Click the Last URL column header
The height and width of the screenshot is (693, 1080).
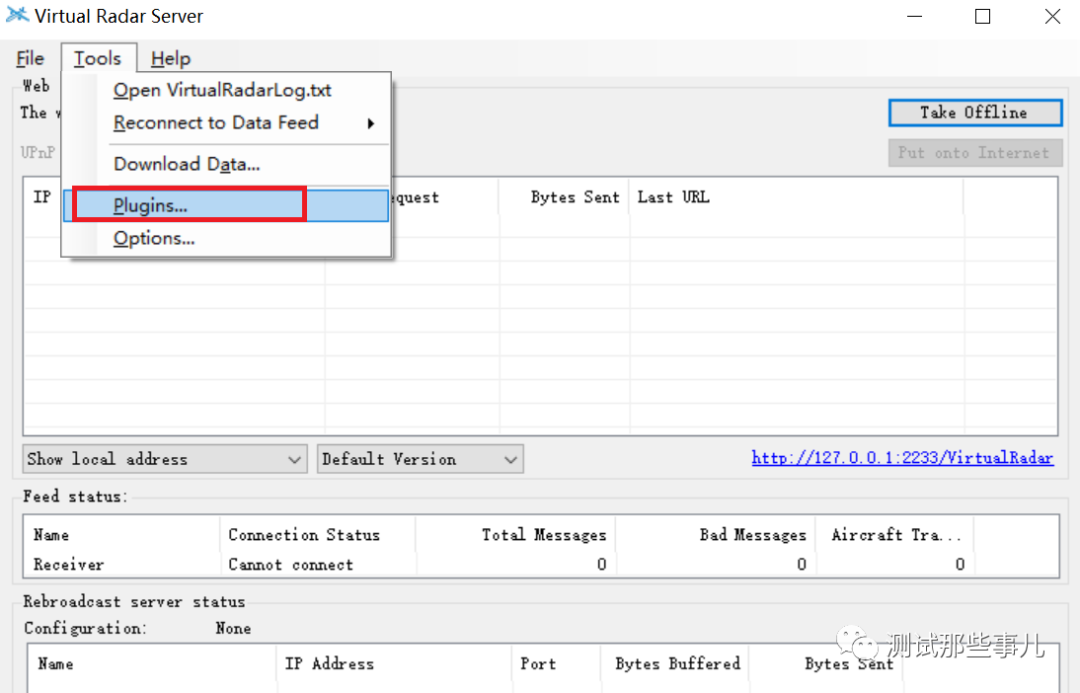(x=796, y=197)
